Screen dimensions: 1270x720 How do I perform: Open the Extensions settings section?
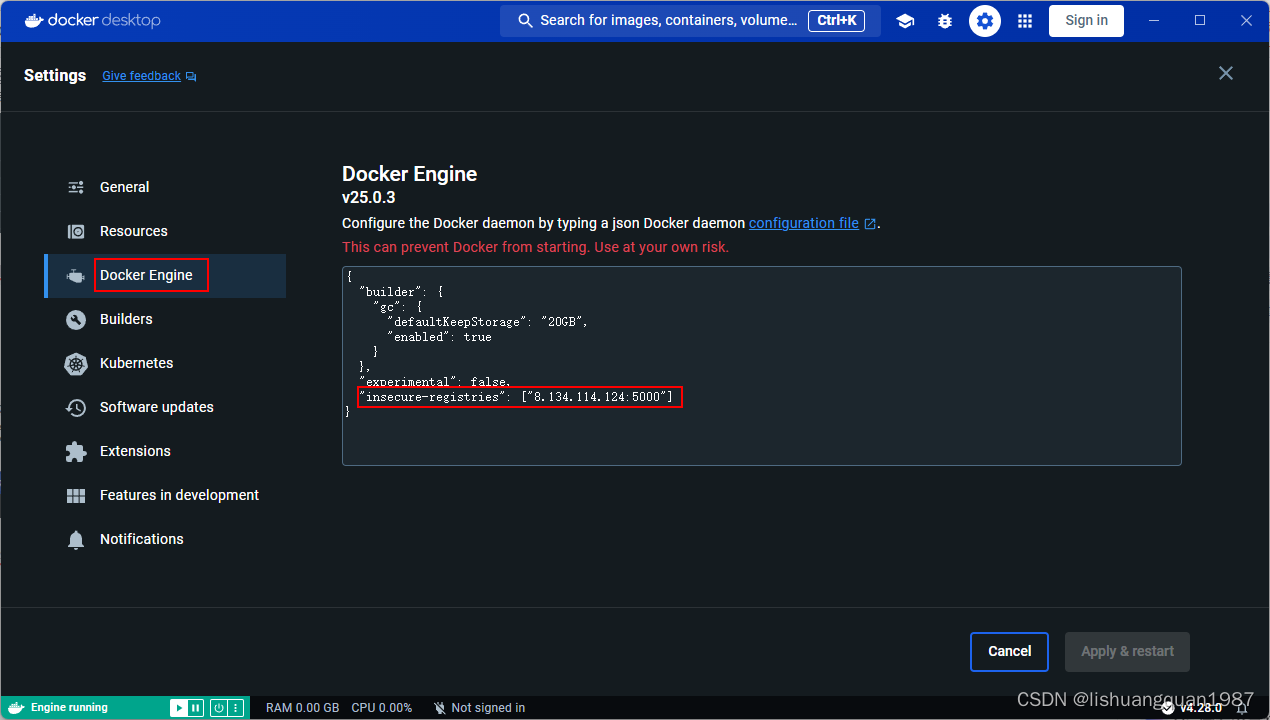(165, 451)
